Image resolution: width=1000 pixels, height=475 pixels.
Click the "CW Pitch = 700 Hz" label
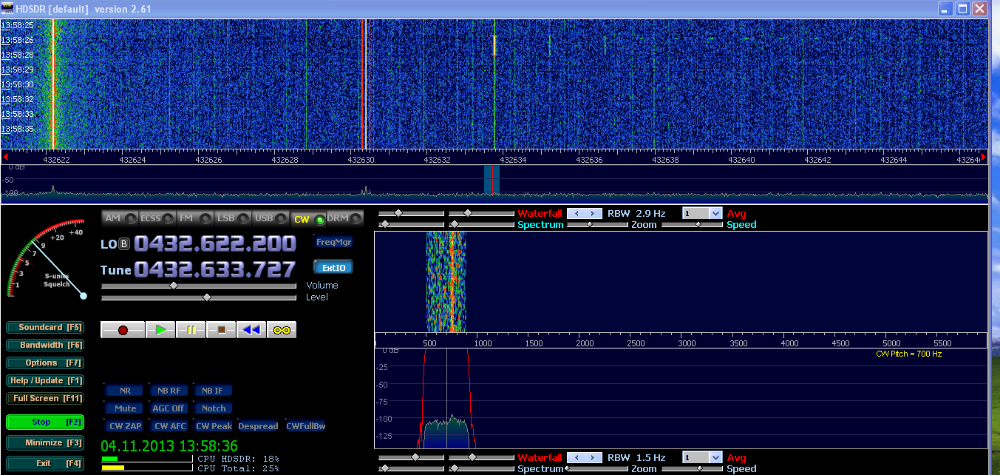(x=909, y=354)
